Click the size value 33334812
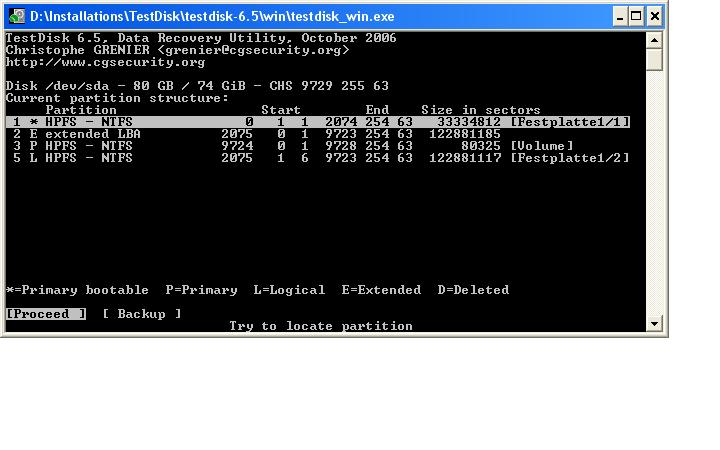The width and height of the screenshot is (720, 450). click(469, 122)
